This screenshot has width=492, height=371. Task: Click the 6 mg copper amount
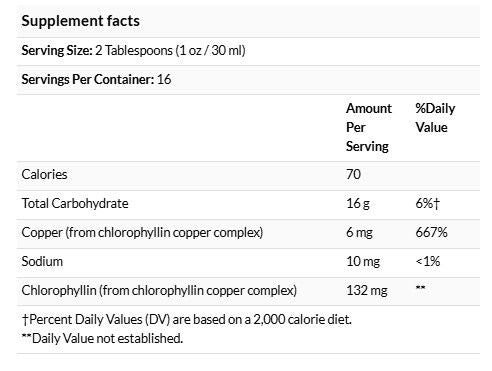[359, 232]
